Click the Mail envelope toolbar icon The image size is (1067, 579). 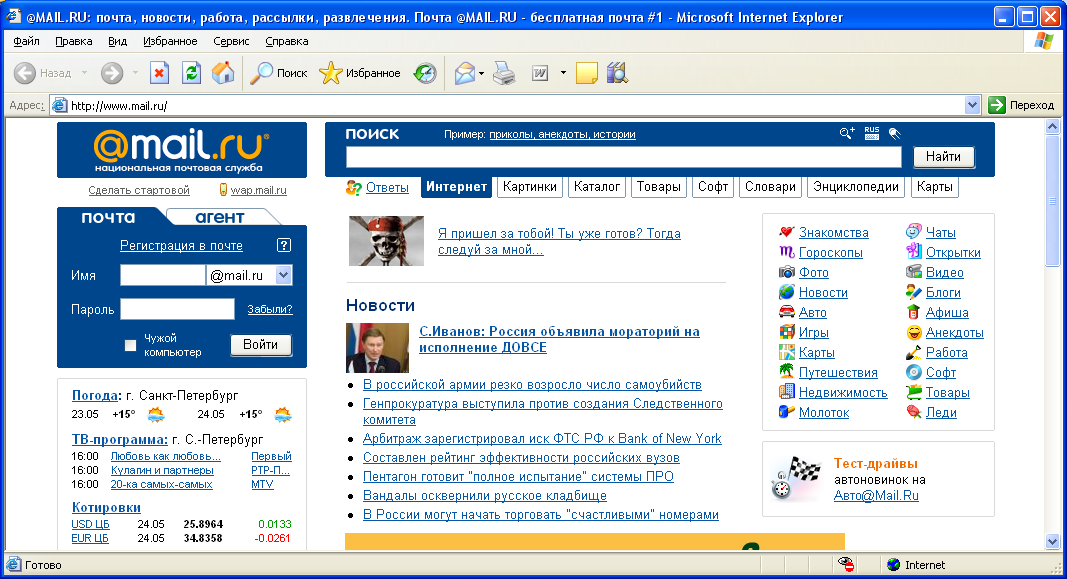[465, 73]
